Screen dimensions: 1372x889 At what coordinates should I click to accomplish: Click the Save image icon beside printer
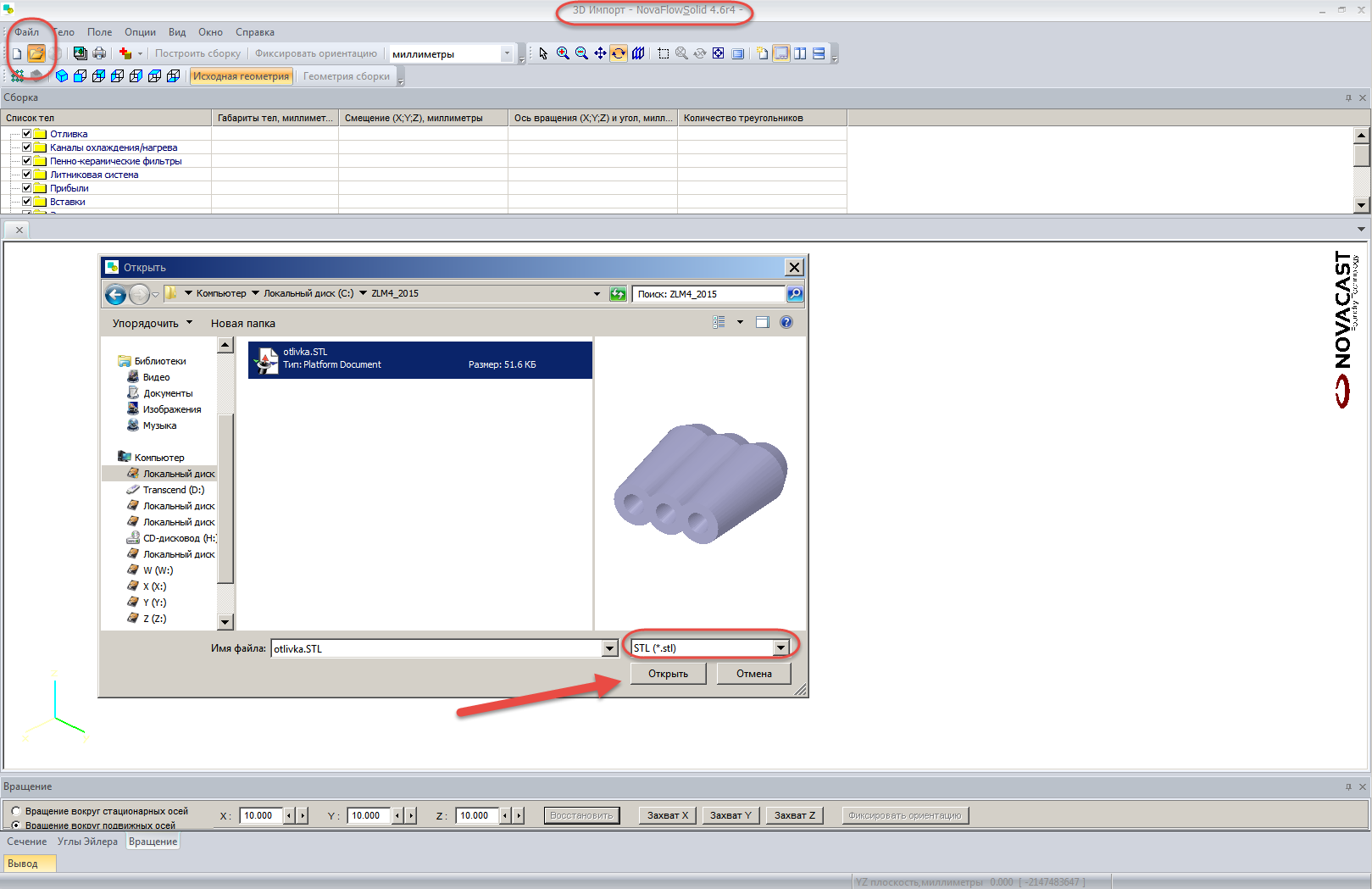tap(80, 53)
